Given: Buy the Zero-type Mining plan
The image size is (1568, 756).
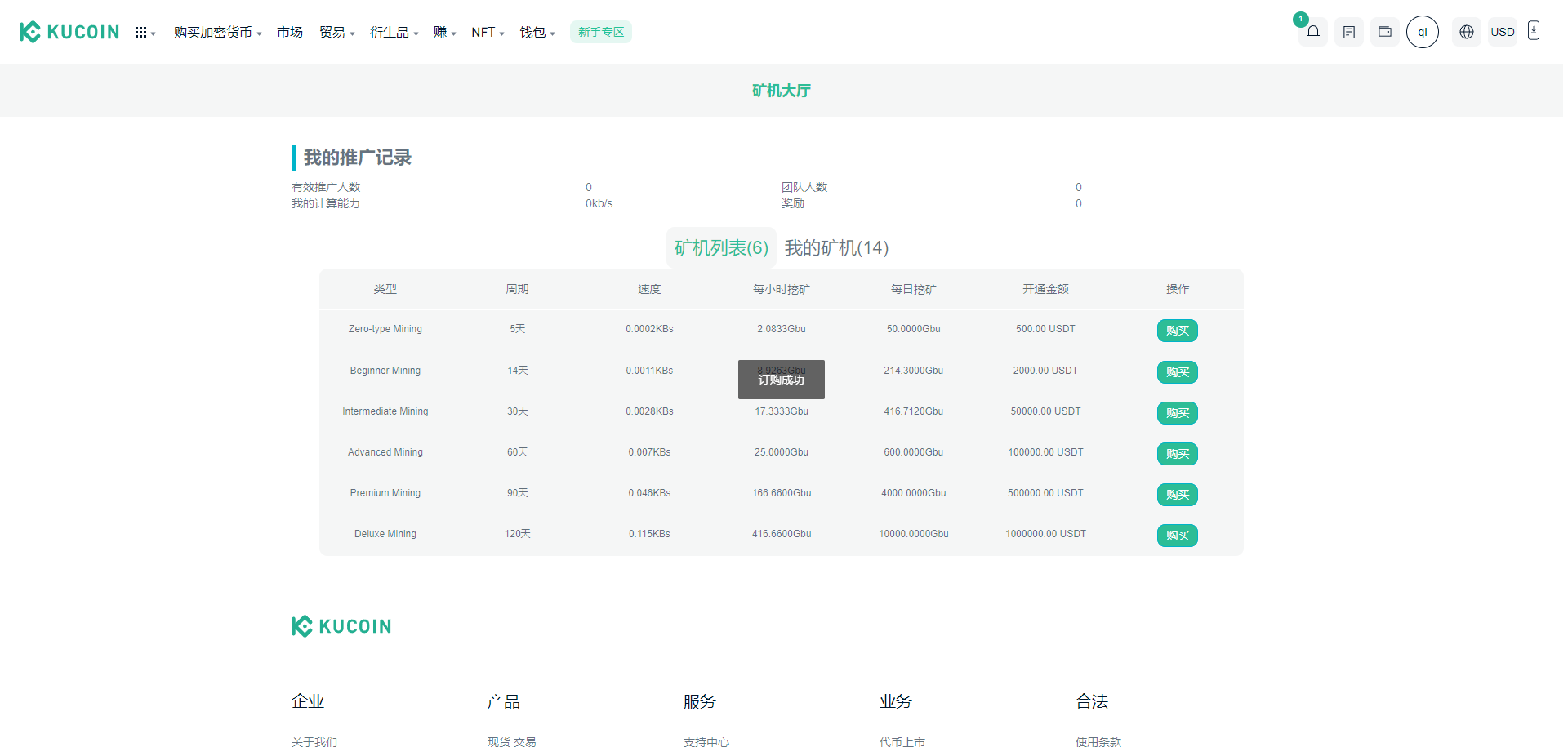Looking at the screenshot, I should pos(1177,331).
